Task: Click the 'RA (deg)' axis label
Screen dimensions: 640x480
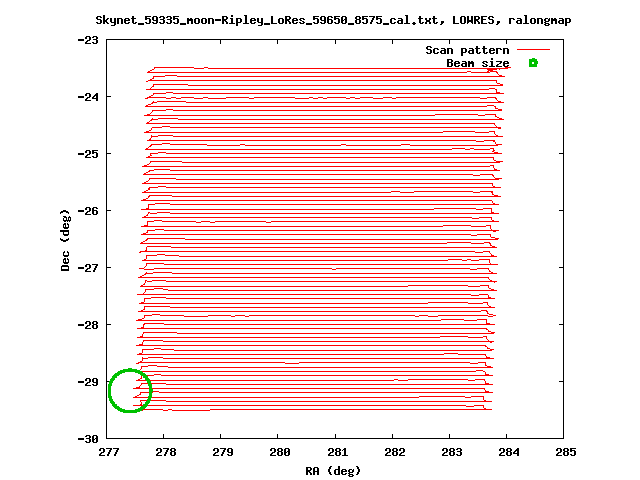Action: 333,471
